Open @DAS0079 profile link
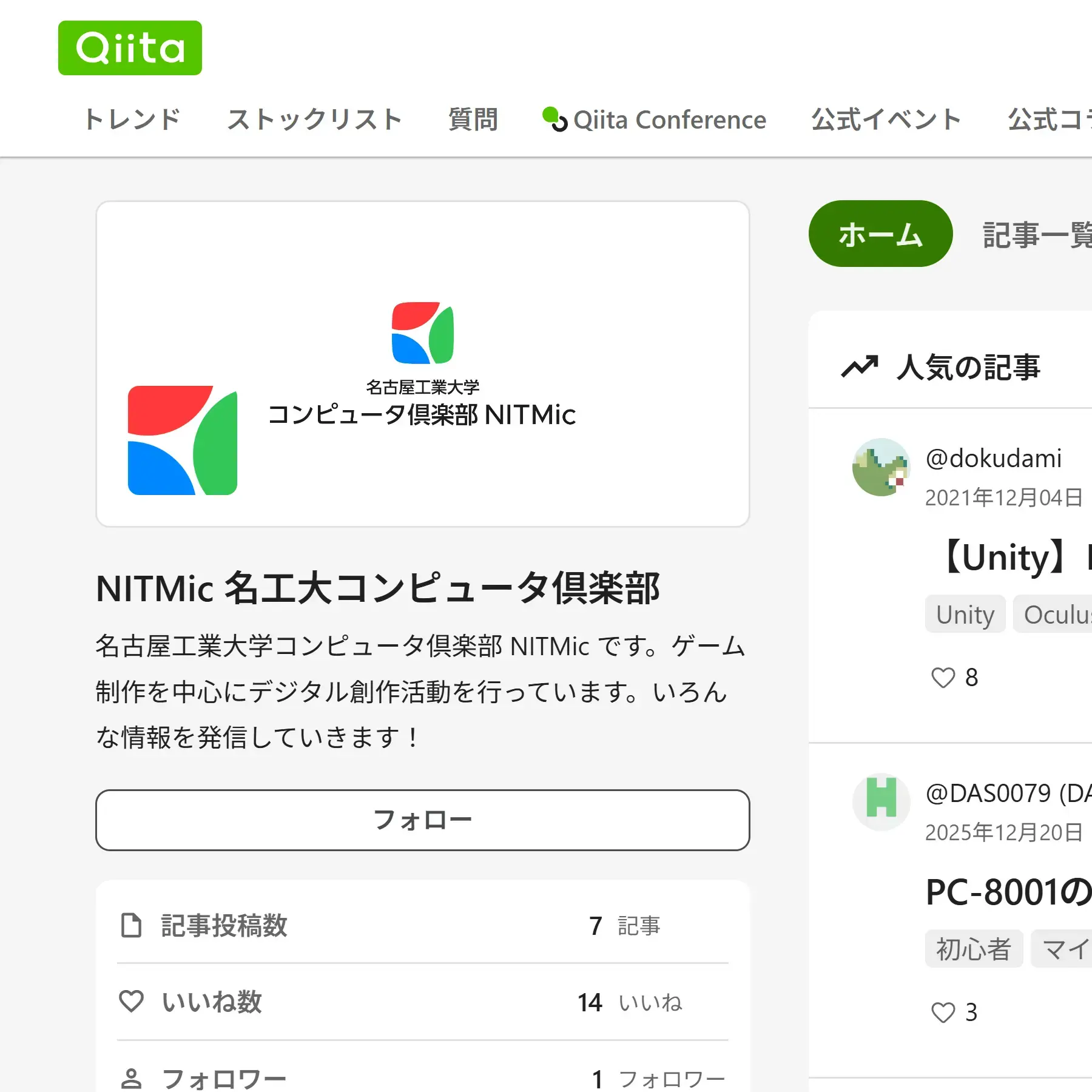 (1008, 793)
